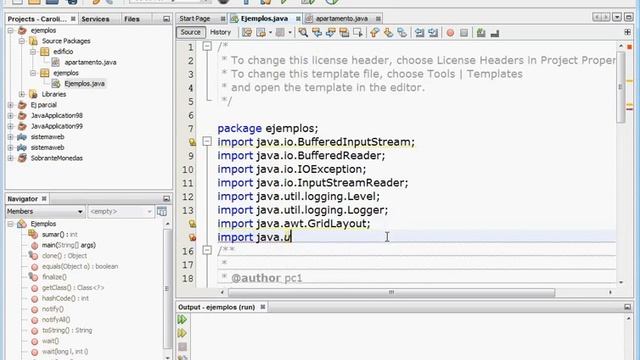The width and height of the screenshot is (640, 360).
Task: Collapse Source Packages node
Action: 22,41
